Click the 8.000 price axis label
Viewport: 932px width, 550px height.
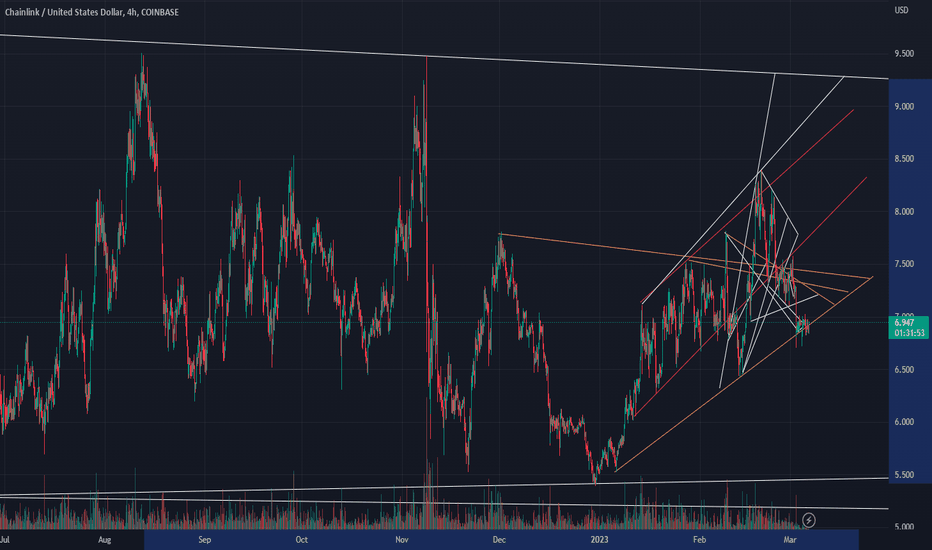(x=904, y=212)
